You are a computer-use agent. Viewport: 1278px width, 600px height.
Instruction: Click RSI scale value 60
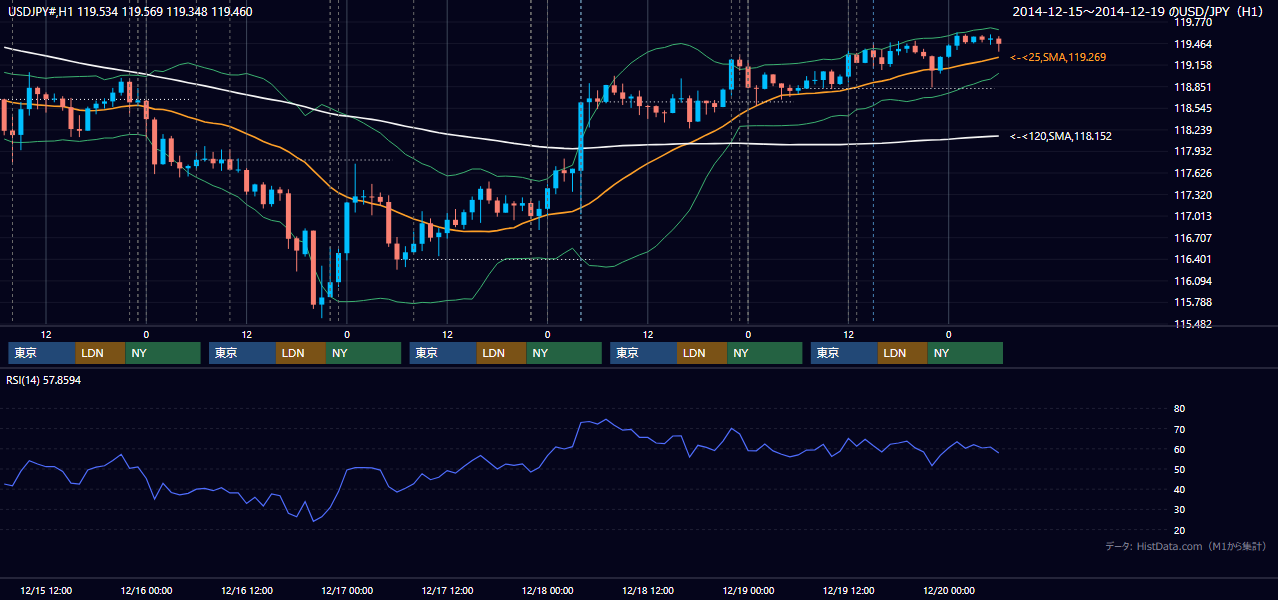(x=1180, y=449)
